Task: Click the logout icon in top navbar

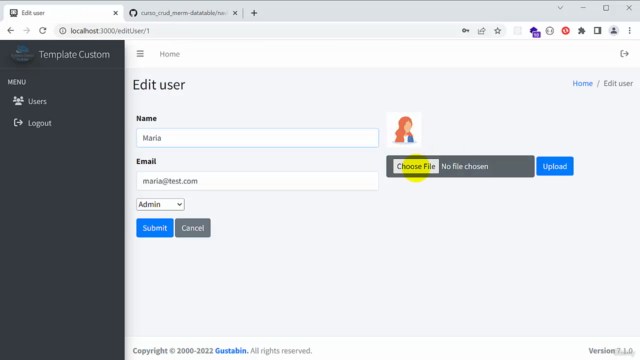Action: click(624, 54)
